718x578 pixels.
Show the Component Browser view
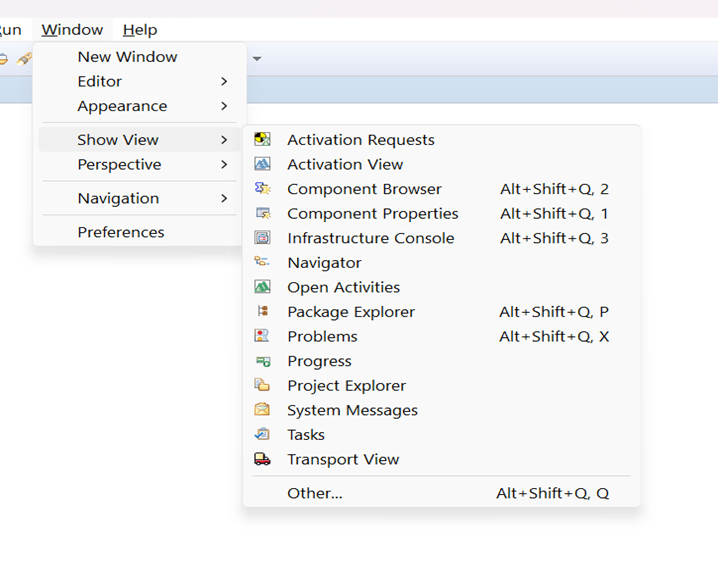(x=441, y=189)
